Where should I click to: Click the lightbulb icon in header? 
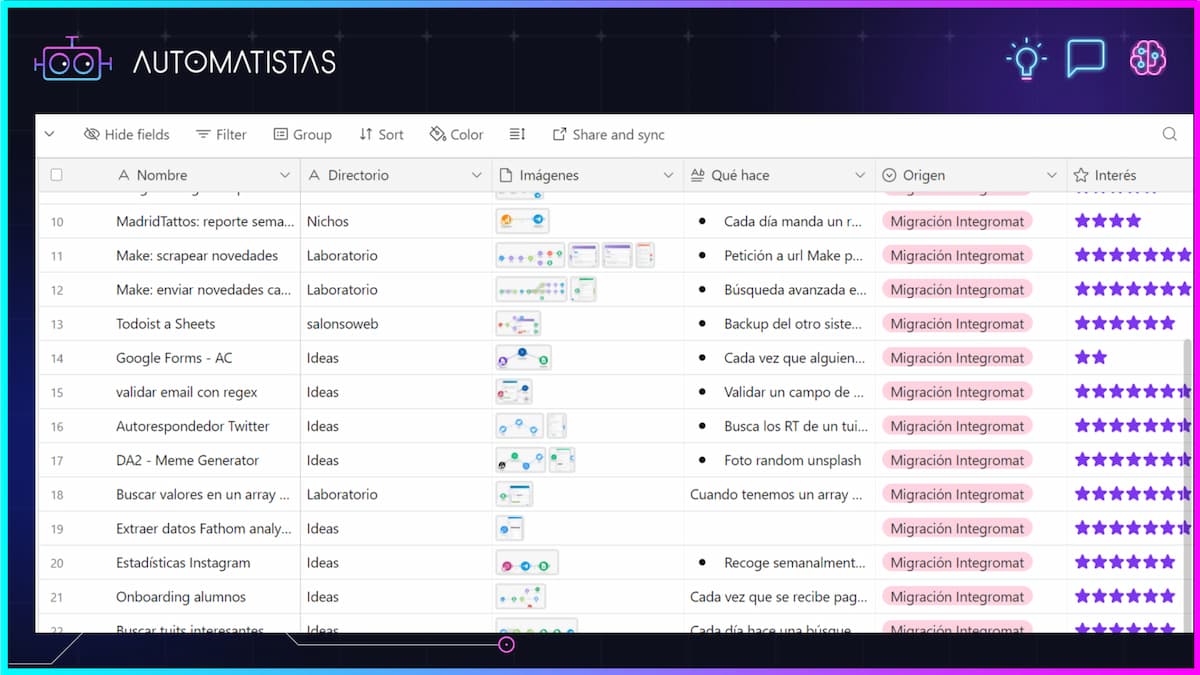[x=1025, y=60]
